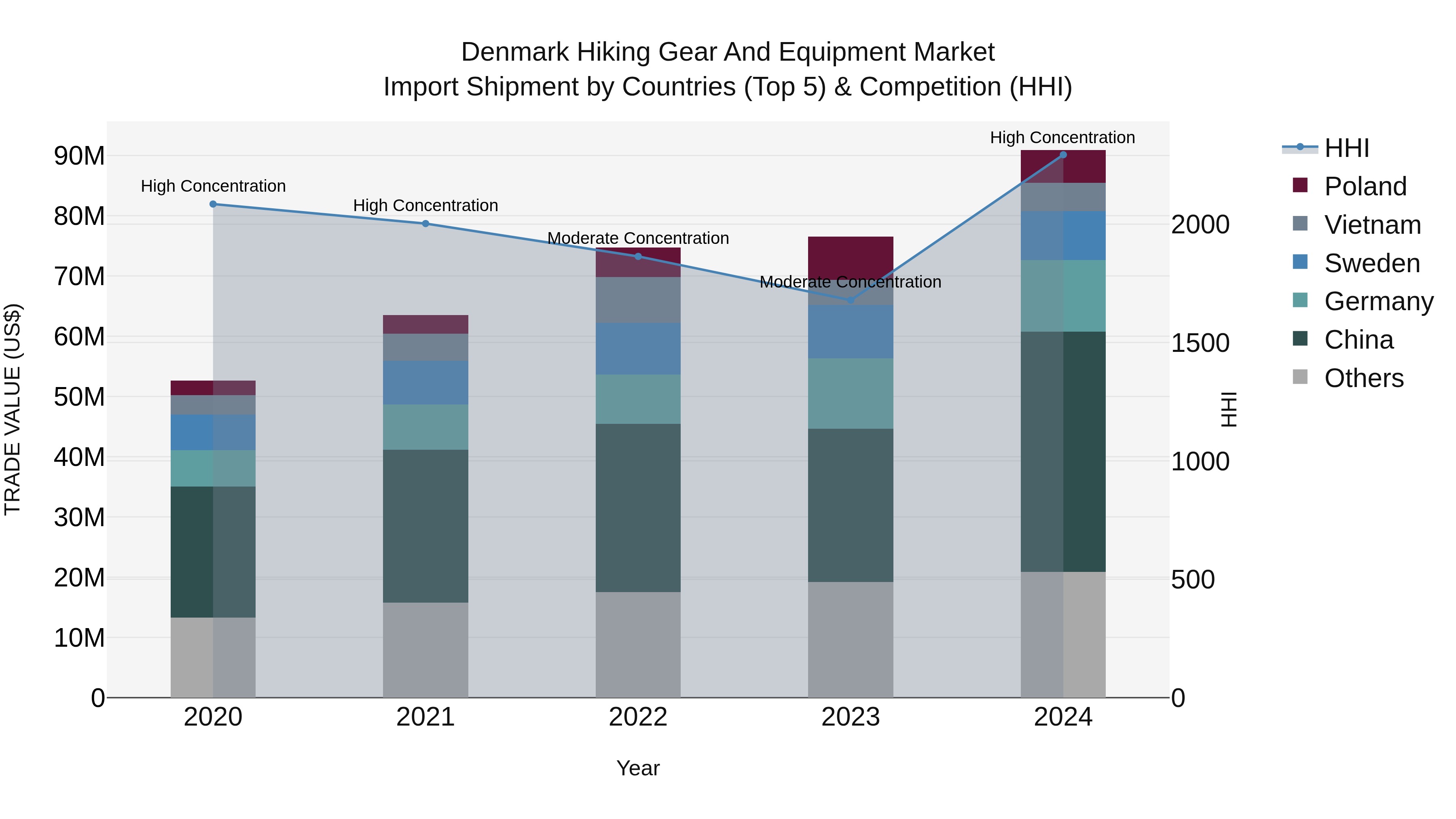Click the 2024 x-axis label

tap(1063, 717)
